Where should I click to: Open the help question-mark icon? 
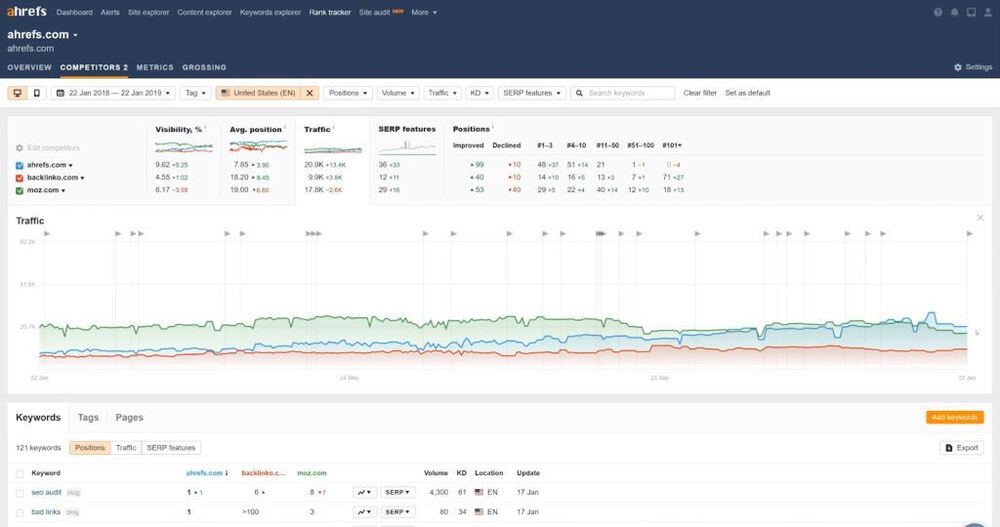coord(938,12)
